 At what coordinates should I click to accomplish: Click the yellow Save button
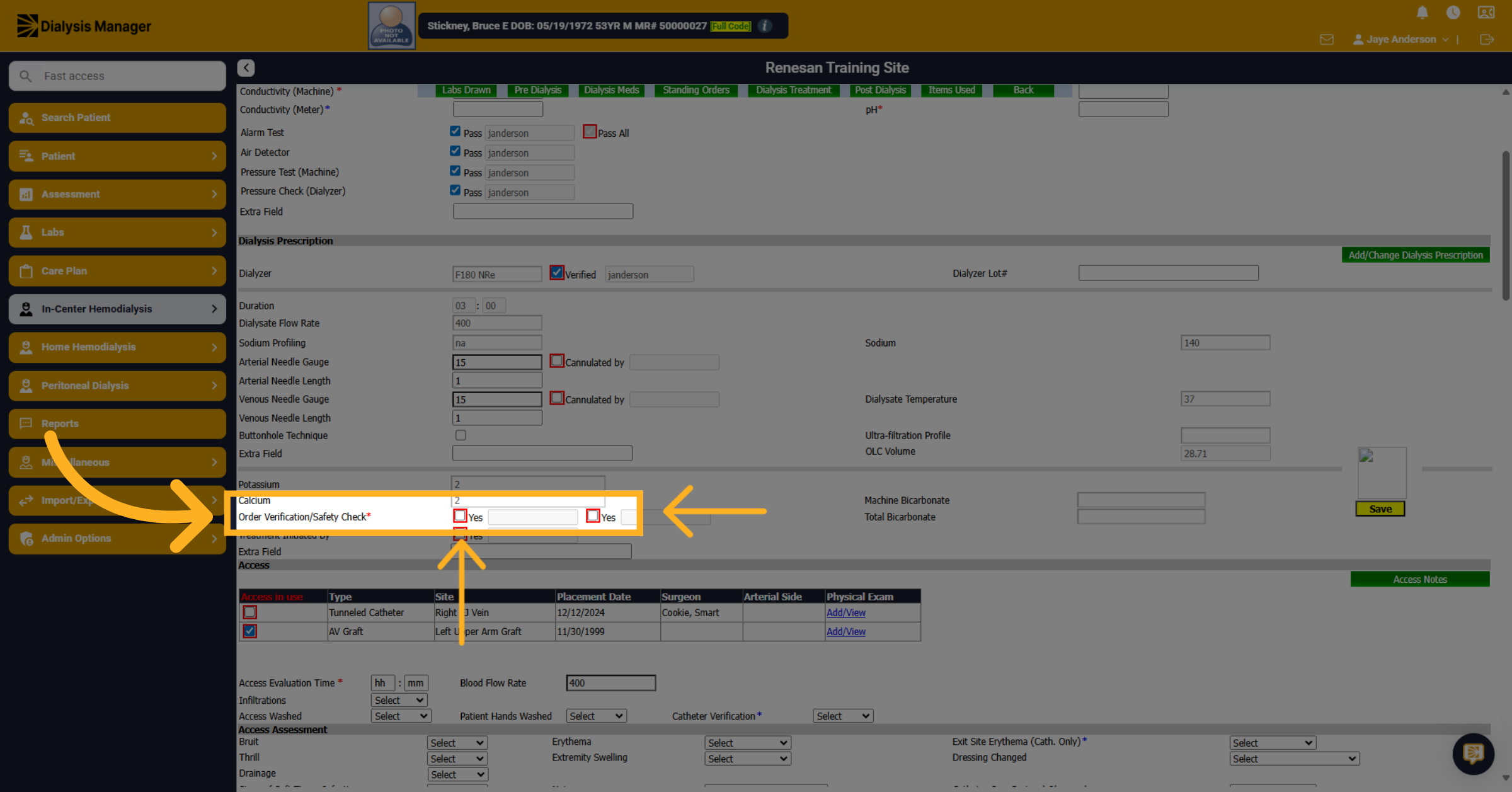(1380, 509)
